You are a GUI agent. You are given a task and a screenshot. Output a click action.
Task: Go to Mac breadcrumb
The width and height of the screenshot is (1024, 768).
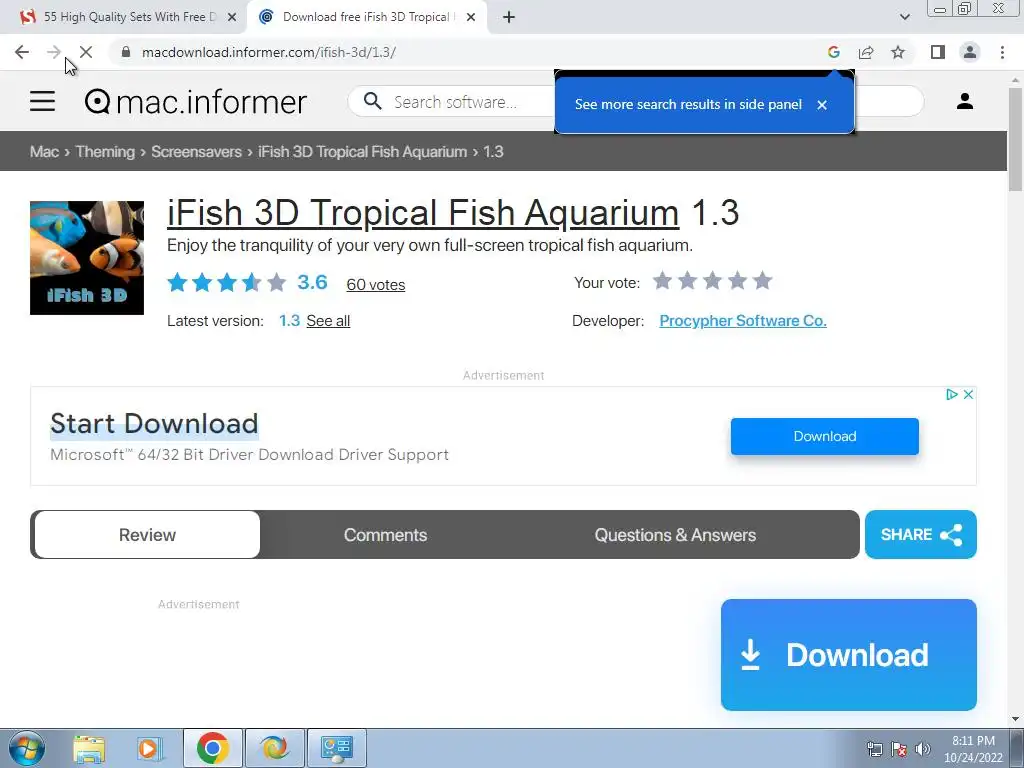(44, 152)
